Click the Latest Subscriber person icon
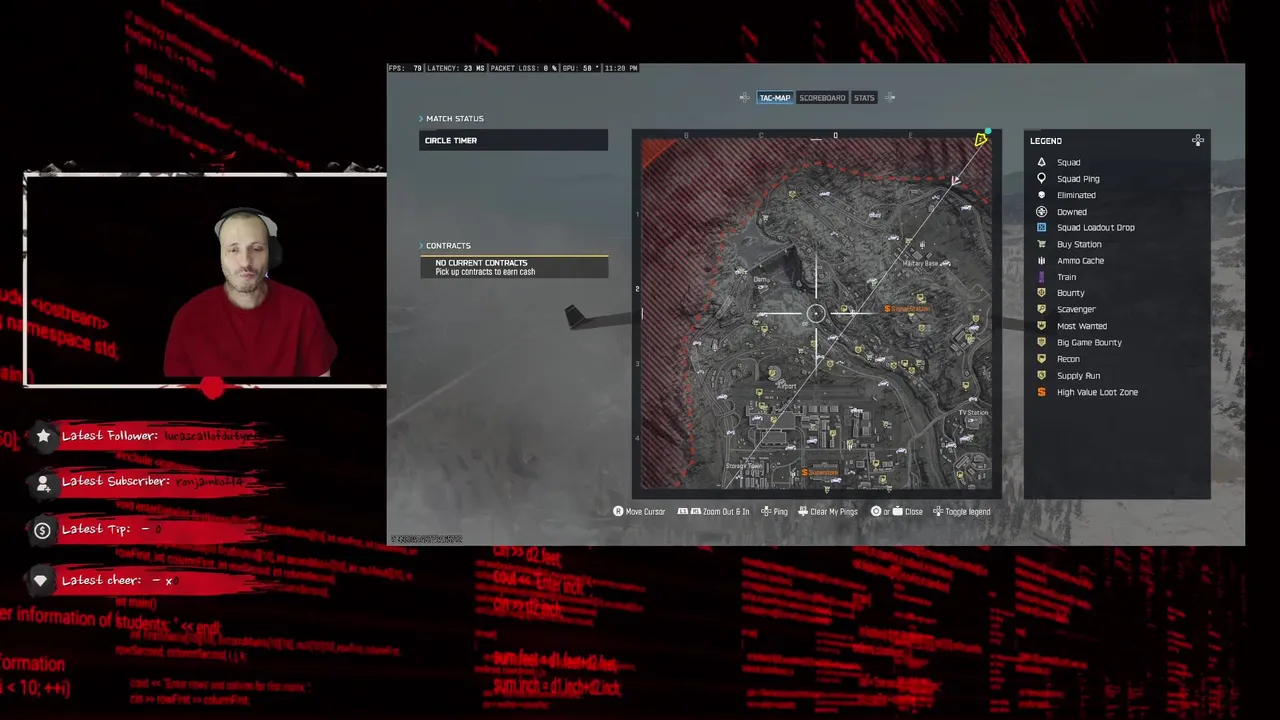The image size is (1280, 720). click(43, 483)
